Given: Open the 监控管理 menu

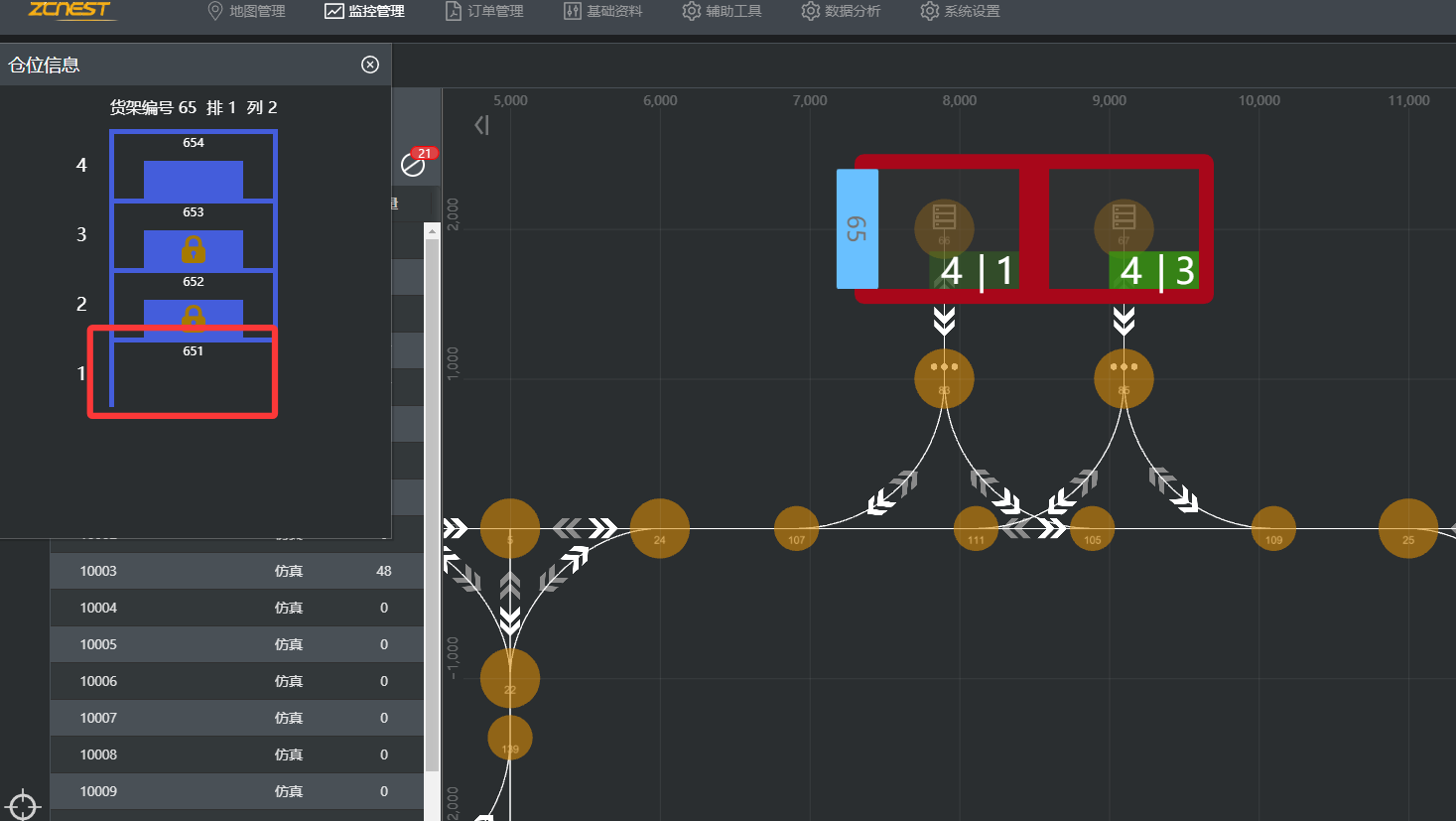Looking at the screenshot, I should point(365,11).
